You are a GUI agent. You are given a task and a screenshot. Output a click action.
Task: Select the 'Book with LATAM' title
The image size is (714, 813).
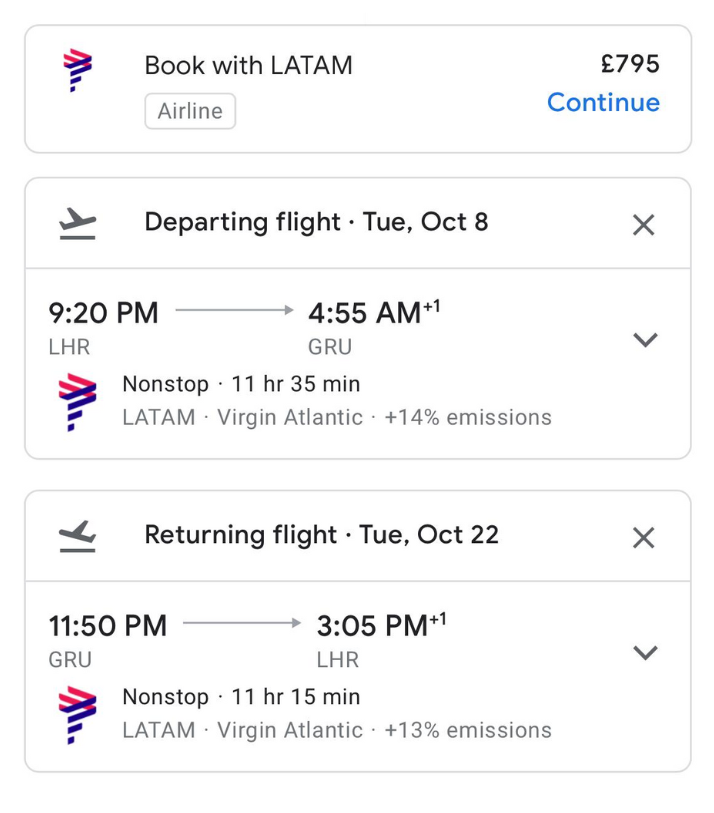pyautogui.click(x=248, y=65)
